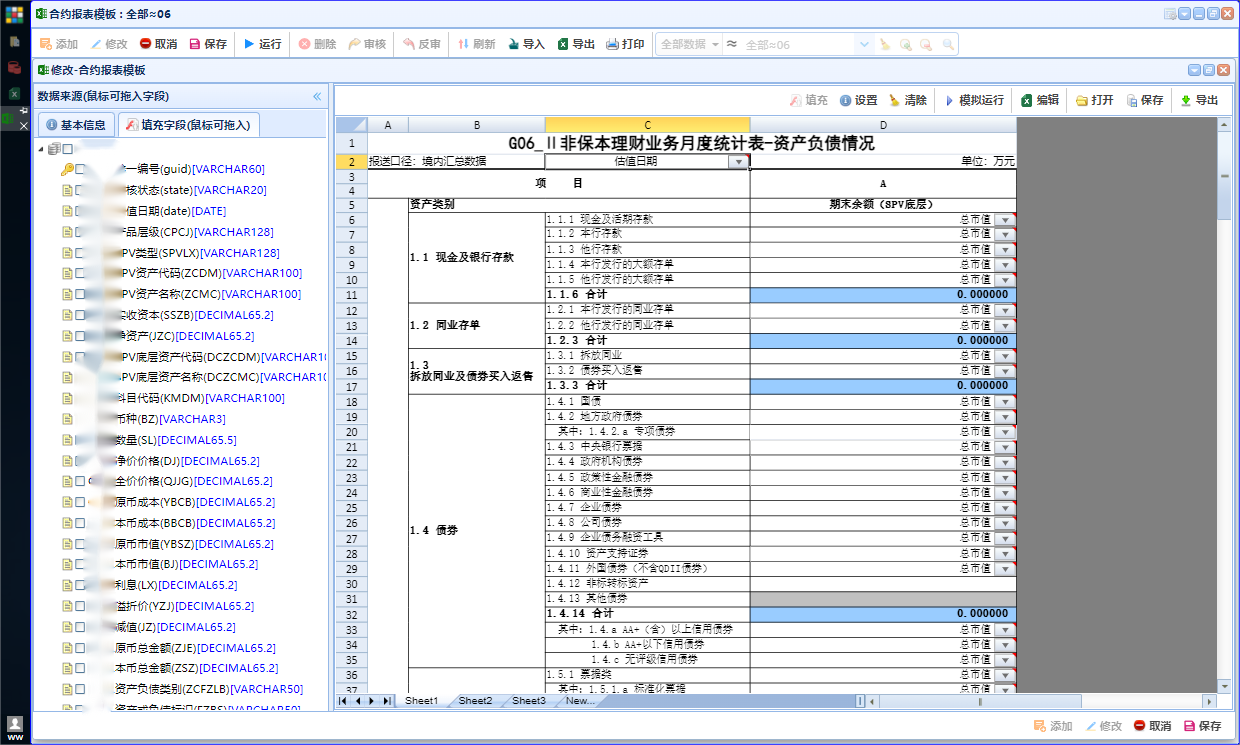Image resolution: width=1240 pixels, height=745 pixels.
Task: Click the bottom-right red 取消 icon
Action: click(x=1141, y=726)
